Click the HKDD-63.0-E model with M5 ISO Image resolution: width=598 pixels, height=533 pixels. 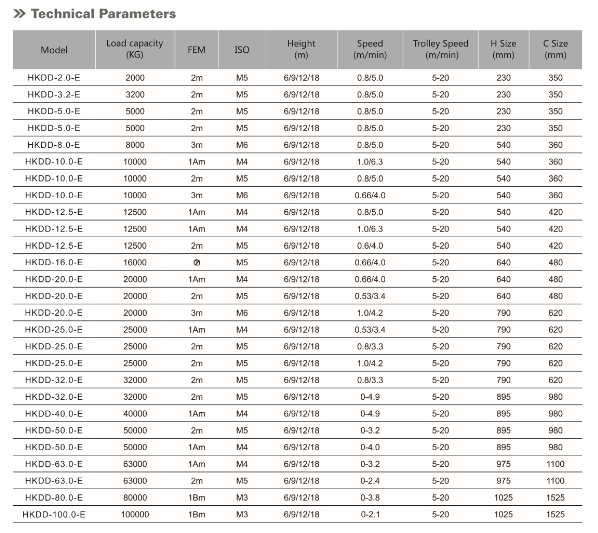[54, 481]
